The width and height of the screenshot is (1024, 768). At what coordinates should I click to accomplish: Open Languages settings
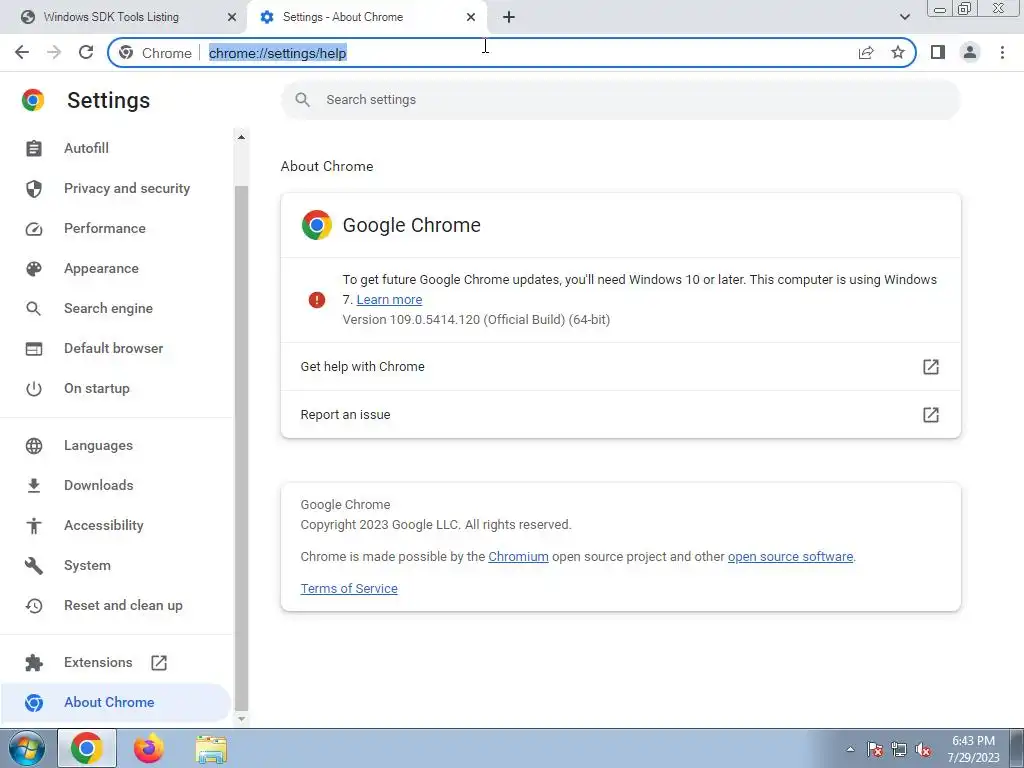pyautogui.click(x=98, y=445)
